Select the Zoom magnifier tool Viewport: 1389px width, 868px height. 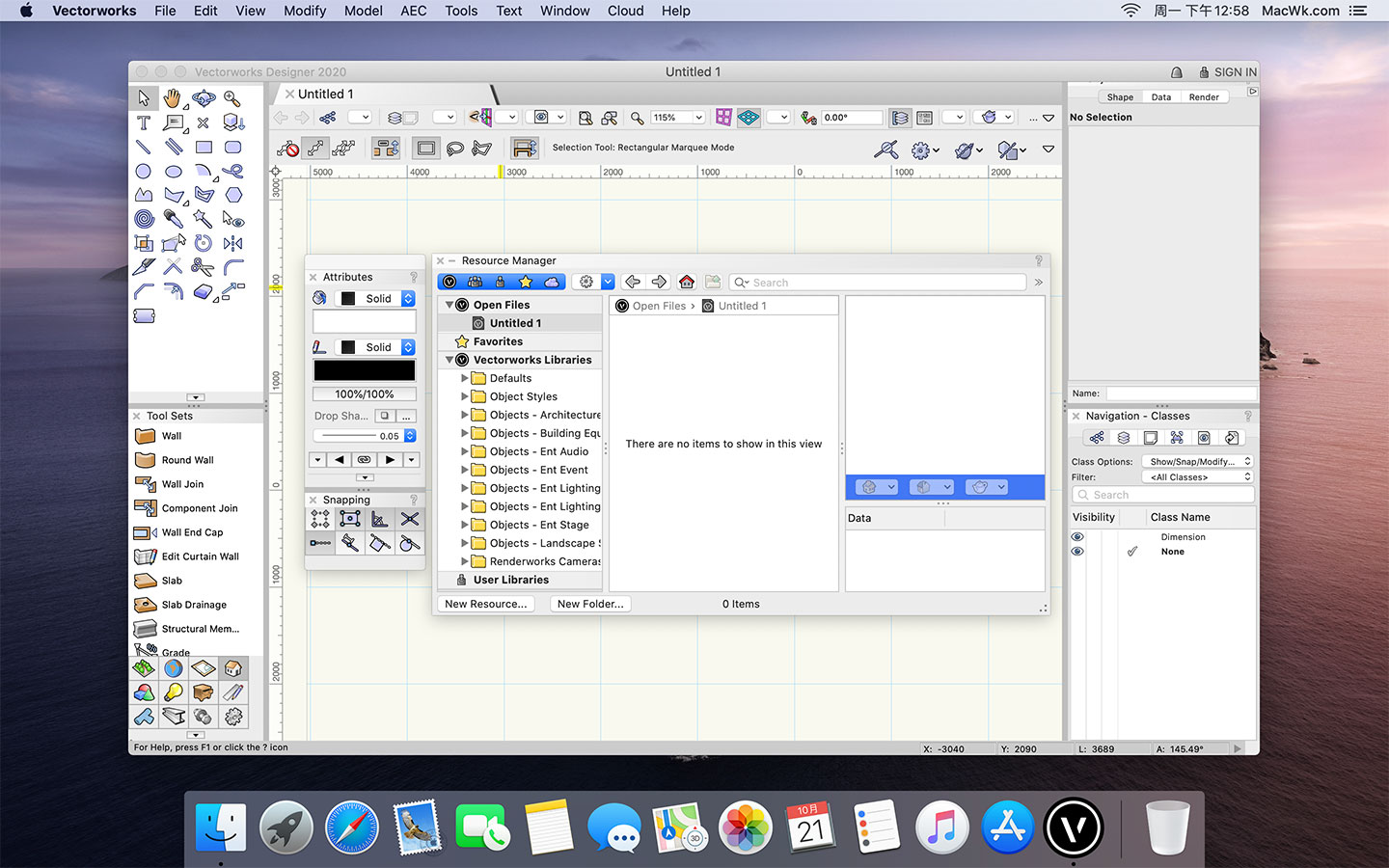click(x=232, y=98)
